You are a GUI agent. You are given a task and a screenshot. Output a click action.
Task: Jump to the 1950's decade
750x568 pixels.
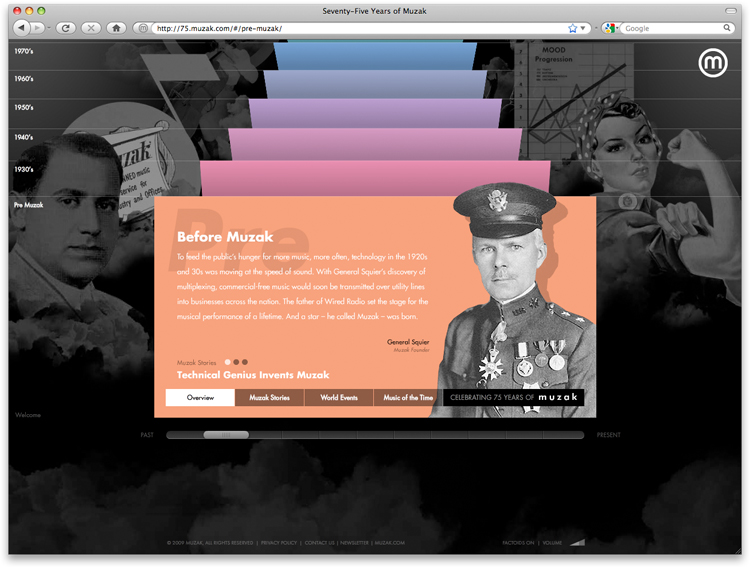23,108
